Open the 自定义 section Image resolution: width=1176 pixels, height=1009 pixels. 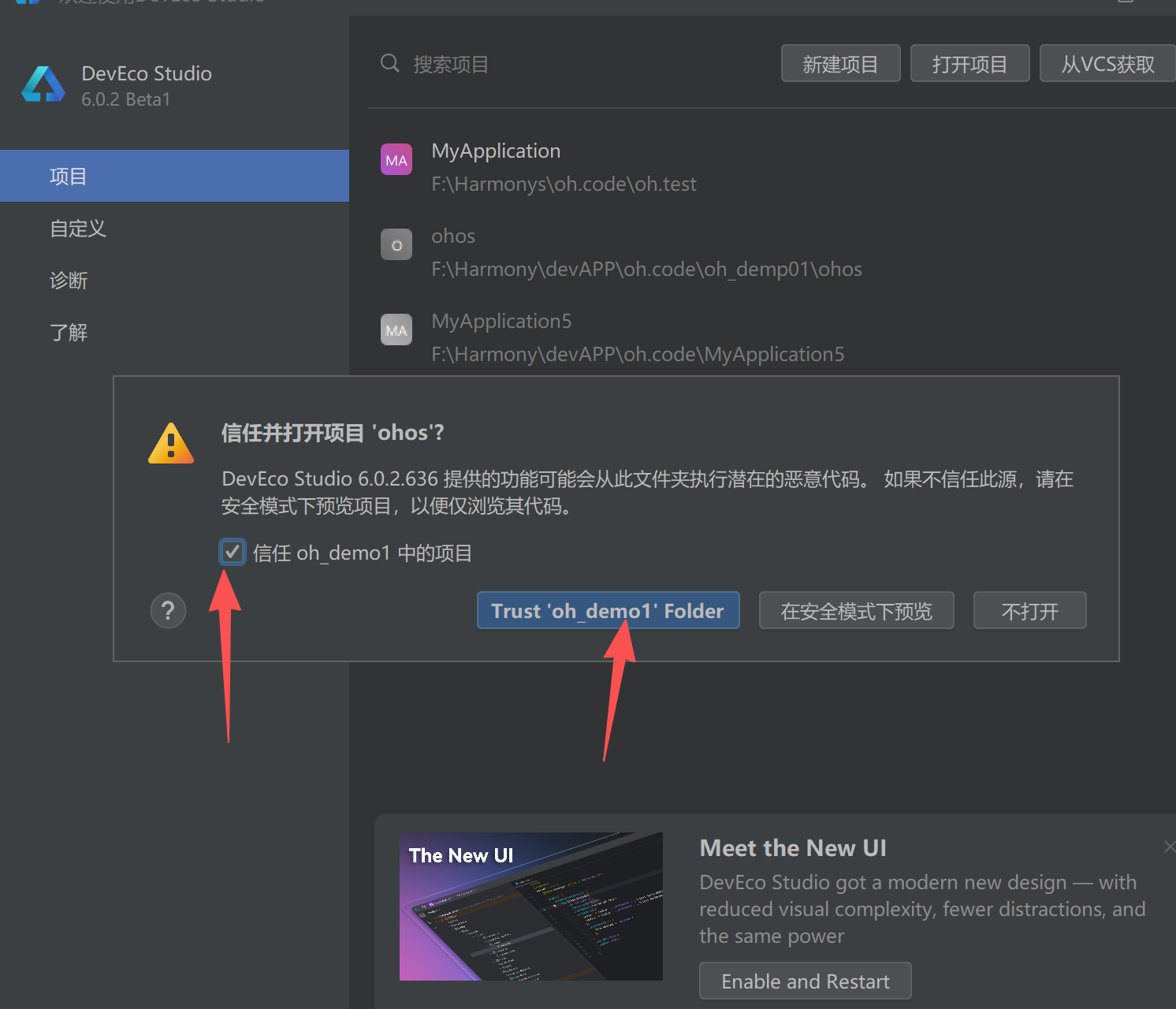pos(76,229)
